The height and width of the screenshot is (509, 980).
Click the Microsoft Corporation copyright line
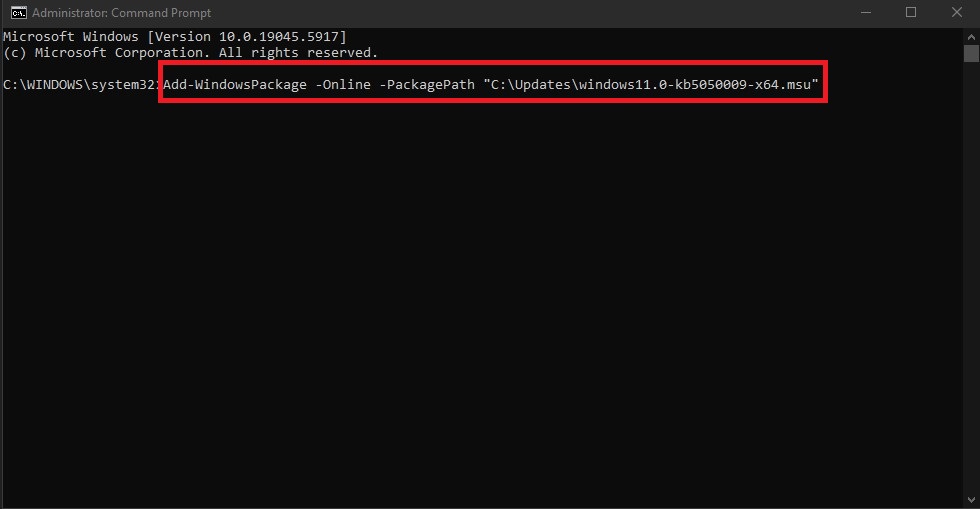pyautogui.click(x=190, y=52)
